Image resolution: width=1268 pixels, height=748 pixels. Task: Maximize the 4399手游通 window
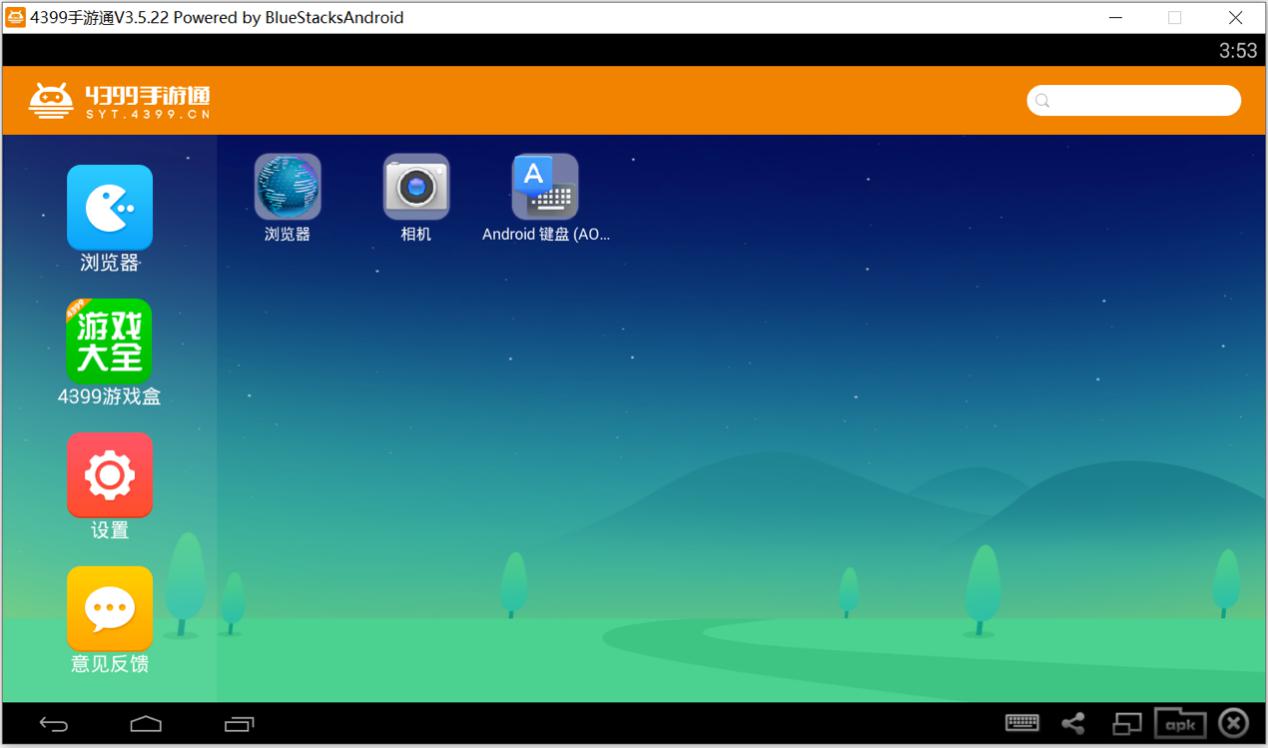coord(1175,17)
